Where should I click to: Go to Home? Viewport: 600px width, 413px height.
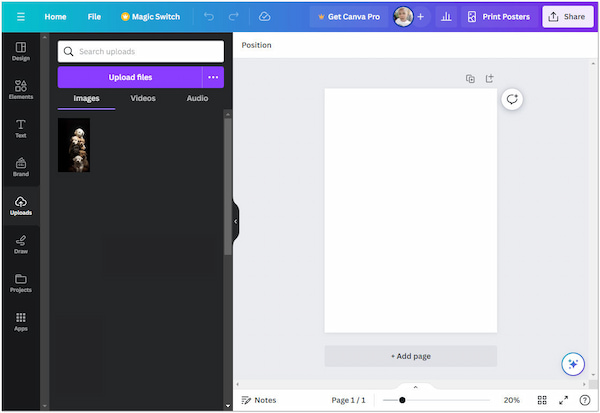[55, 17]
